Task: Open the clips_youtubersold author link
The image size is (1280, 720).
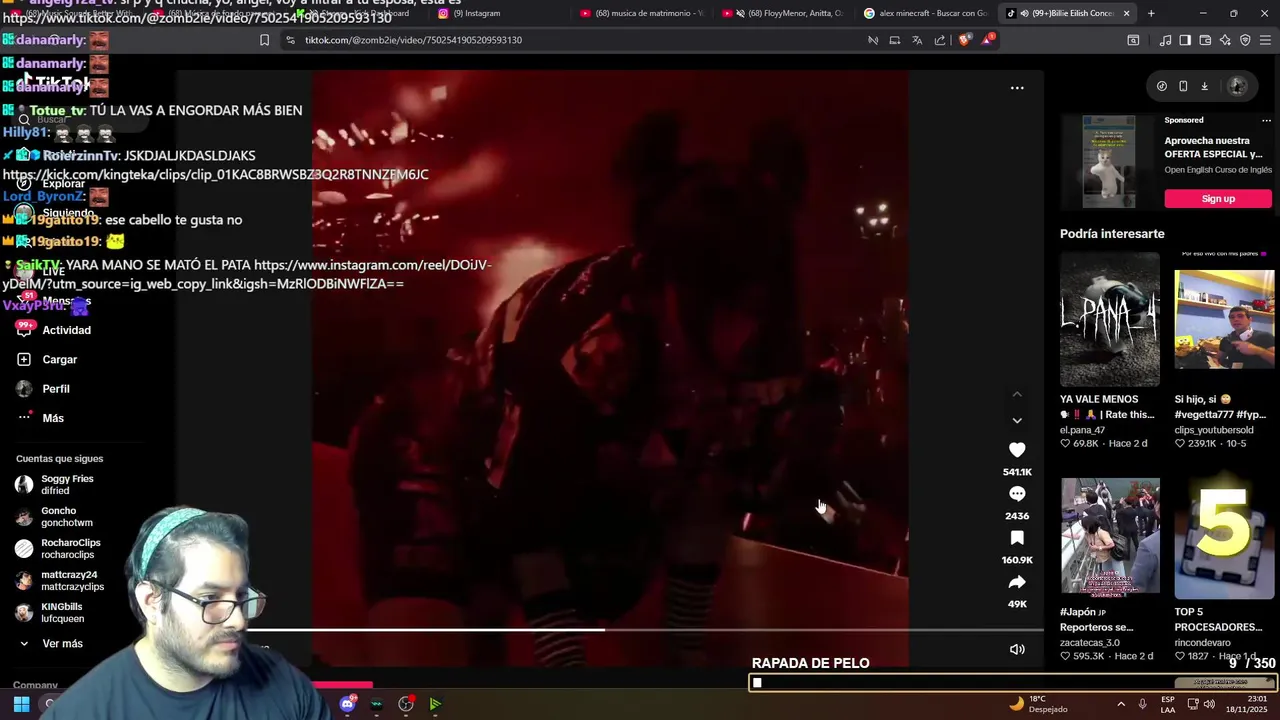Action: (x=1214, y=431)
